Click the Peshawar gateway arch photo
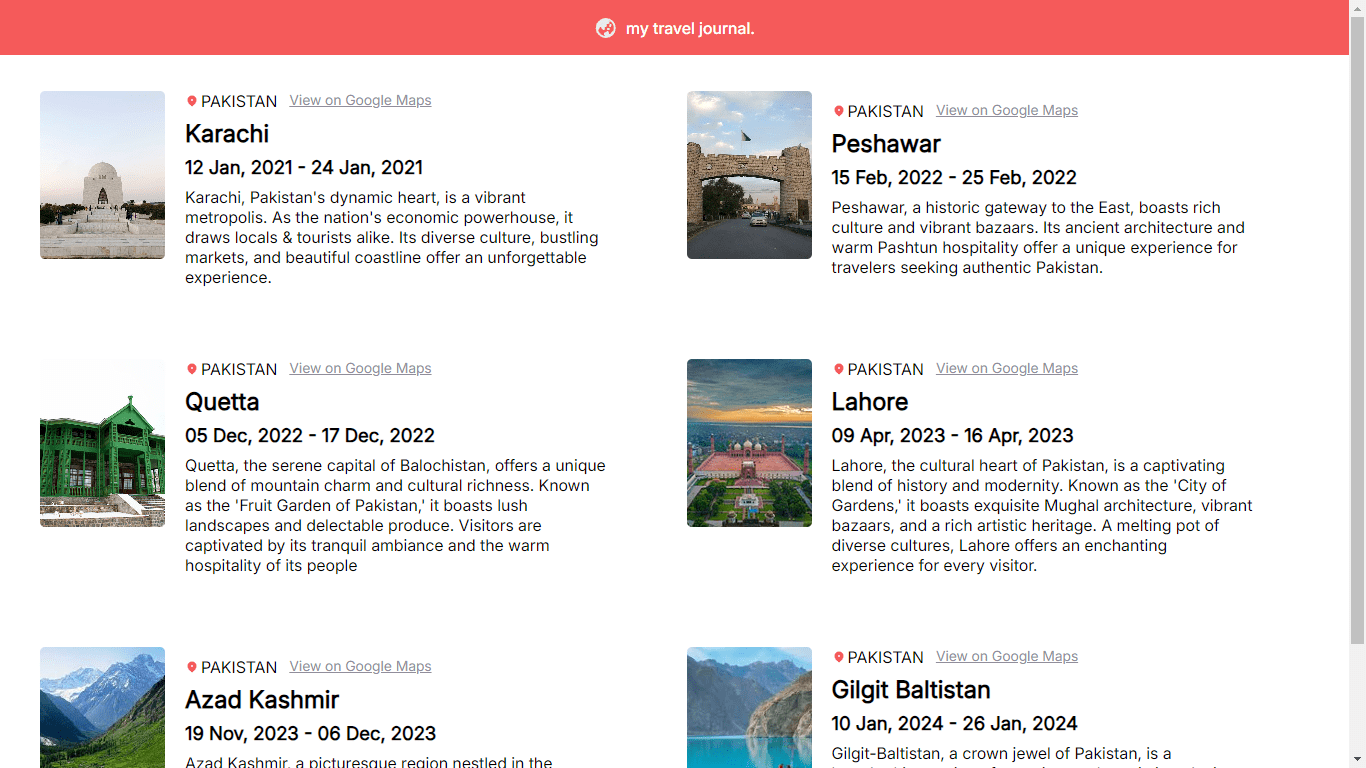Screen dimensions: 1366x768 (x=749, y=175)
